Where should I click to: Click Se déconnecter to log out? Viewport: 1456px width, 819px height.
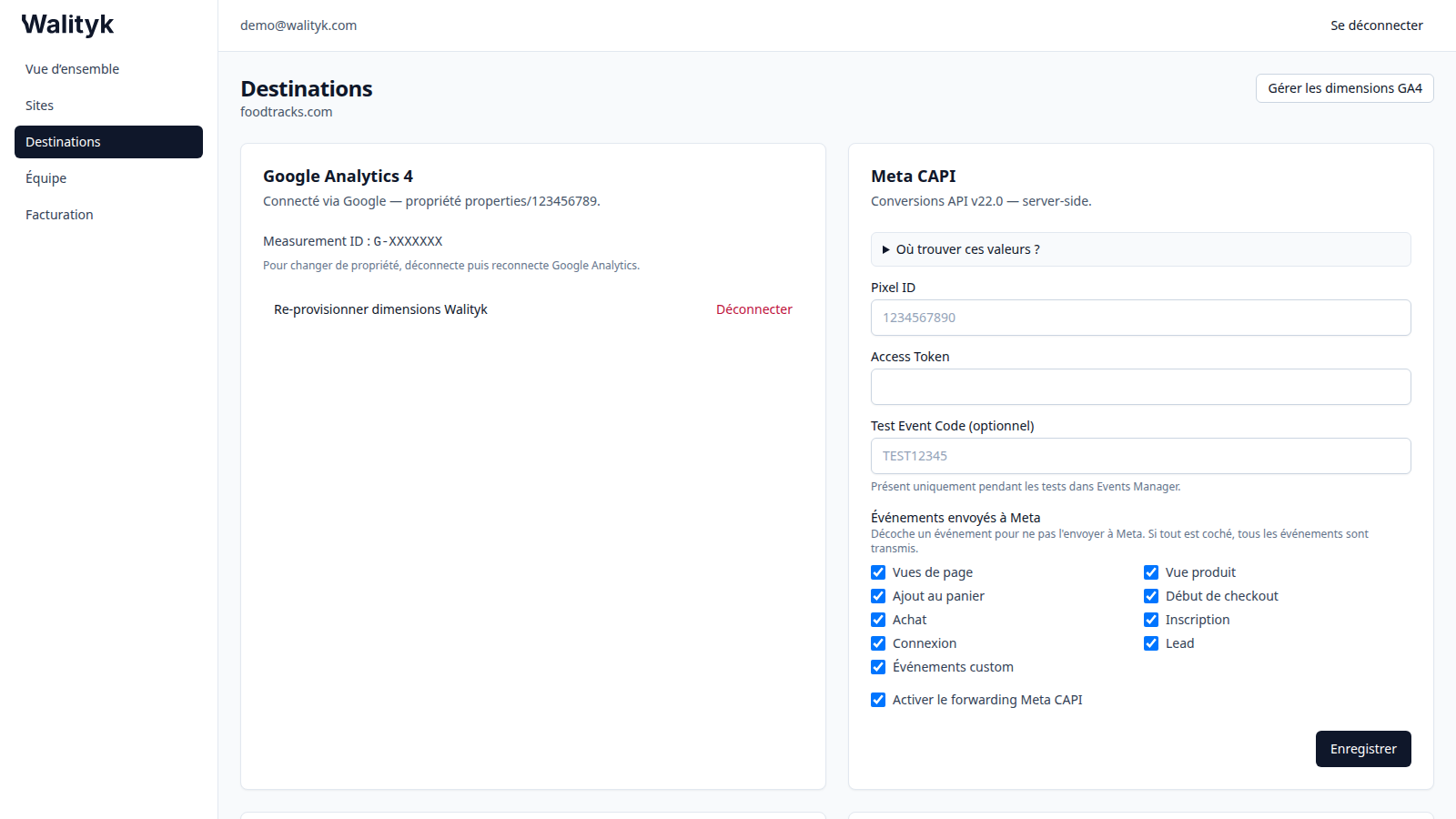click(x=1376, y=25)
